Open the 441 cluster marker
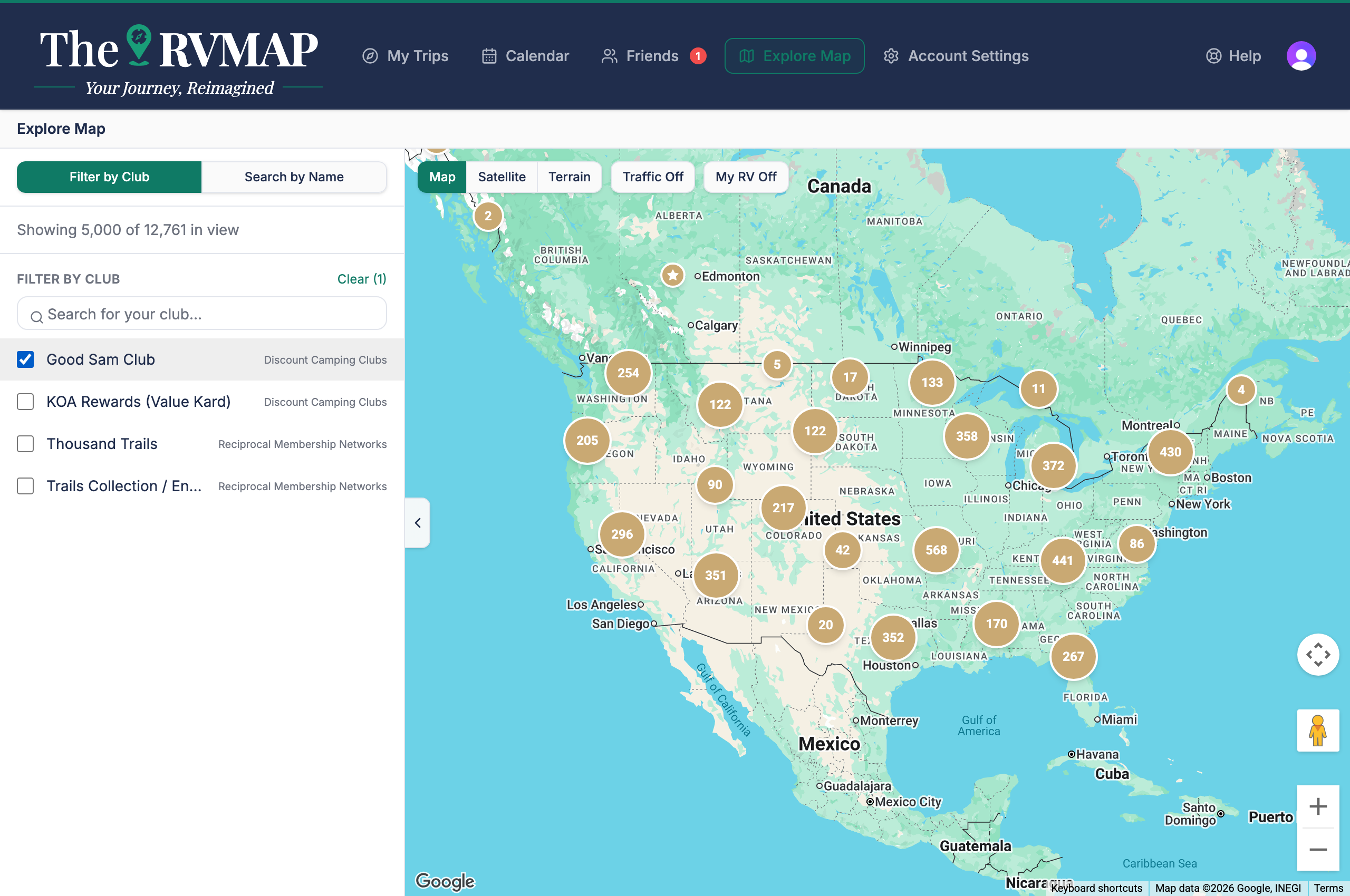The width and height of the screenshot is (1350, 896). coord(1063,561)
